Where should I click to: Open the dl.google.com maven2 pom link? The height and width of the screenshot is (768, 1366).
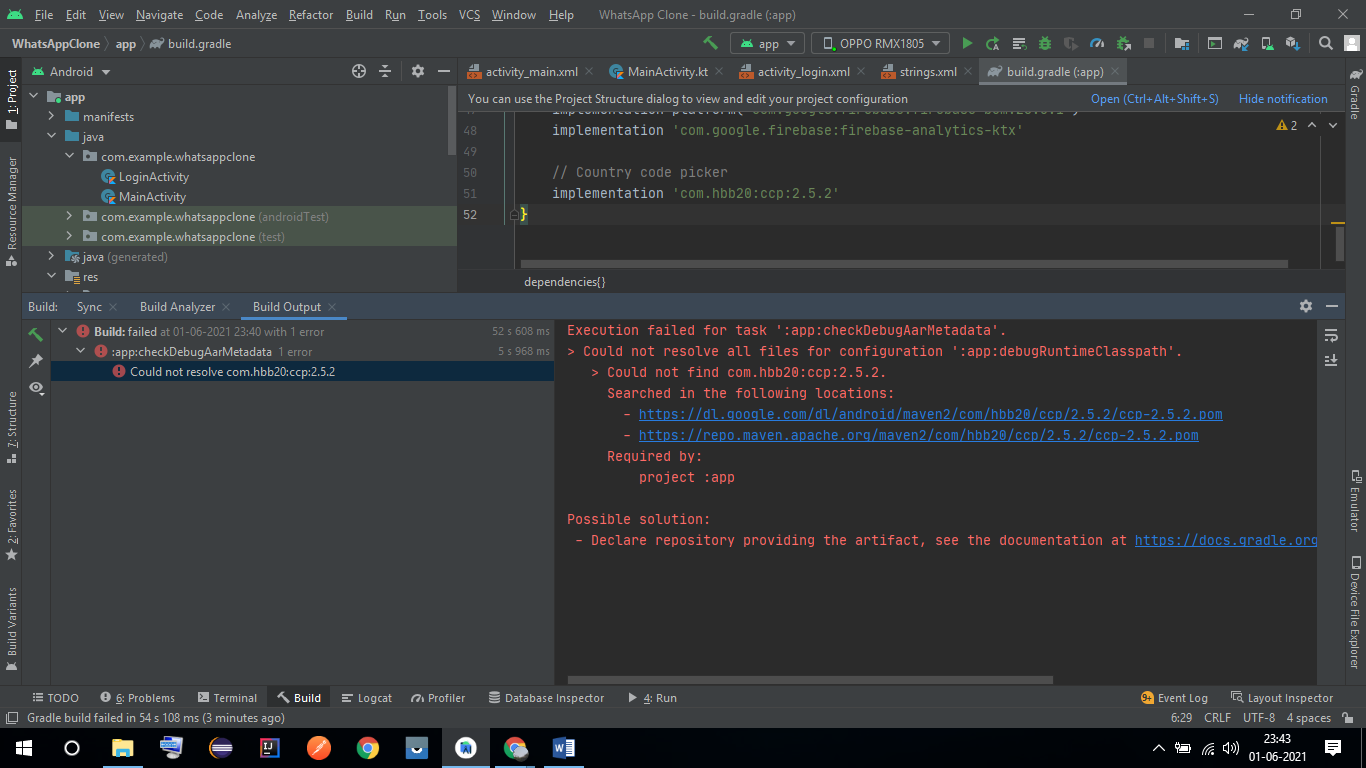[930, 414]
